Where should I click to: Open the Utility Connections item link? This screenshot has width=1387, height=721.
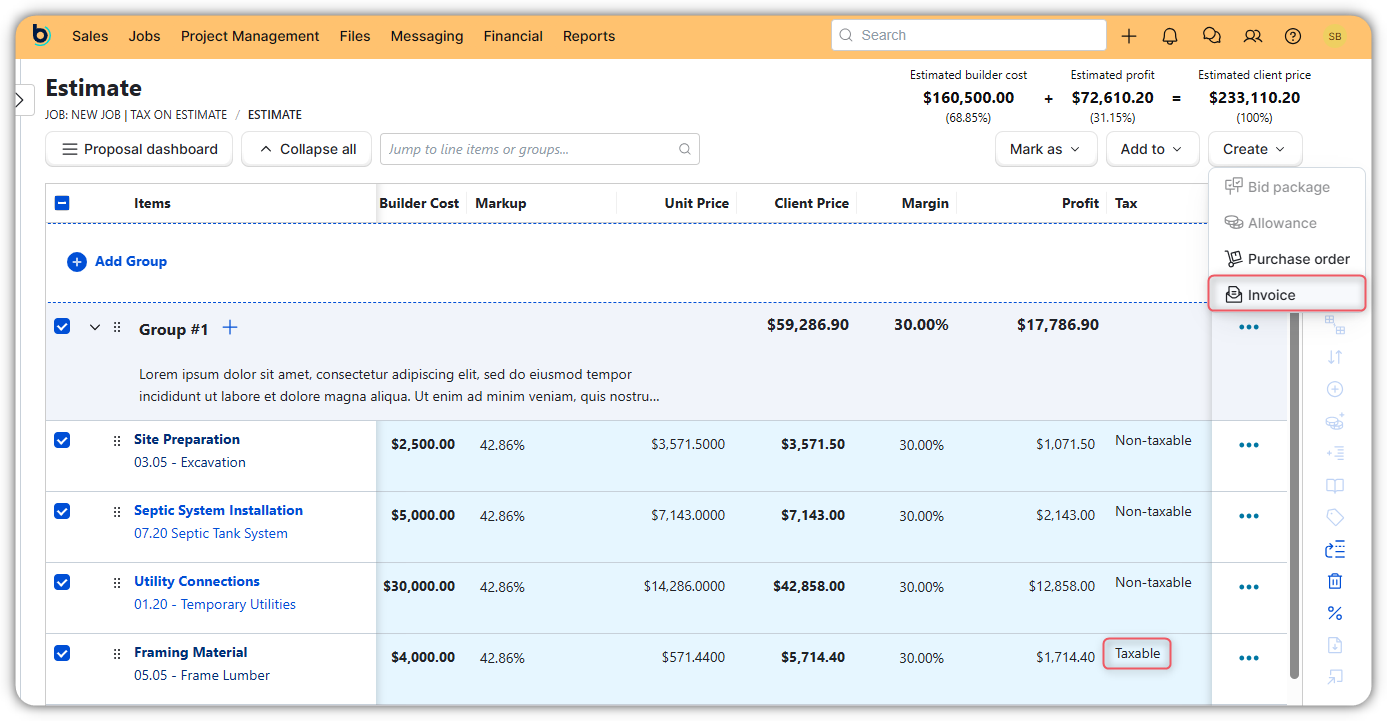[x=197, y=581]
